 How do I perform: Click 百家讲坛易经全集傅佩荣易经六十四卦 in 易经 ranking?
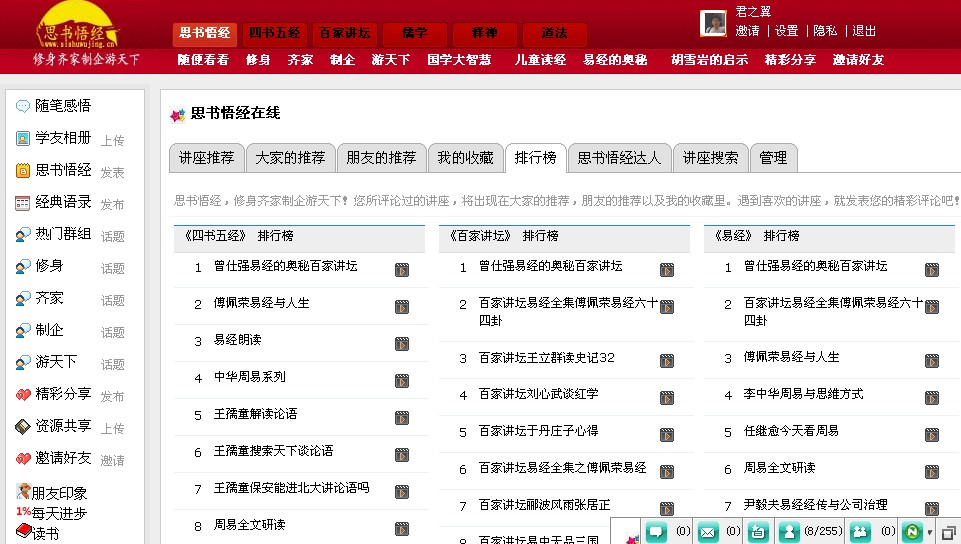(833, 311)
